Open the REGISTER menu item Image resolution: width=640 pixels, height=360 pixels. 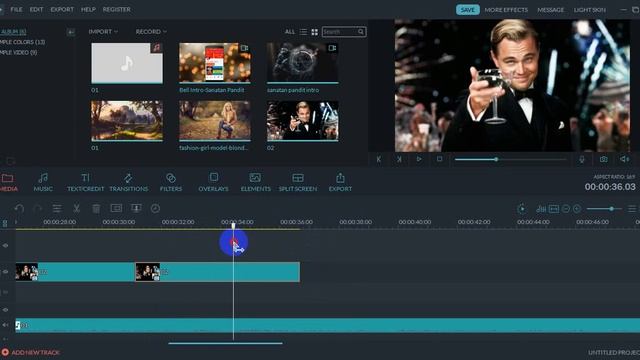(x=116, y=9)
